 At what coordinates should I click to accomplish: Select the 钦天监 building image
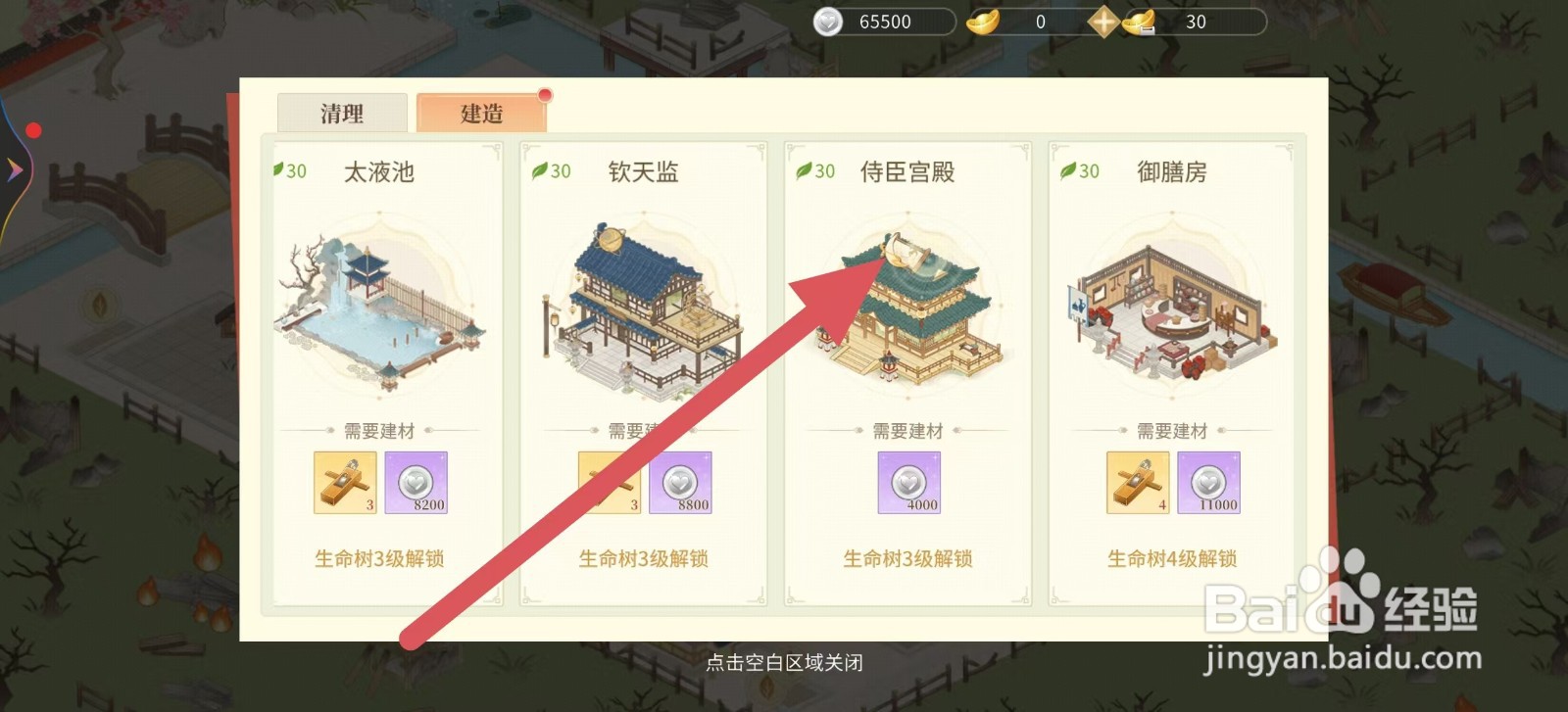pos(644,307)
